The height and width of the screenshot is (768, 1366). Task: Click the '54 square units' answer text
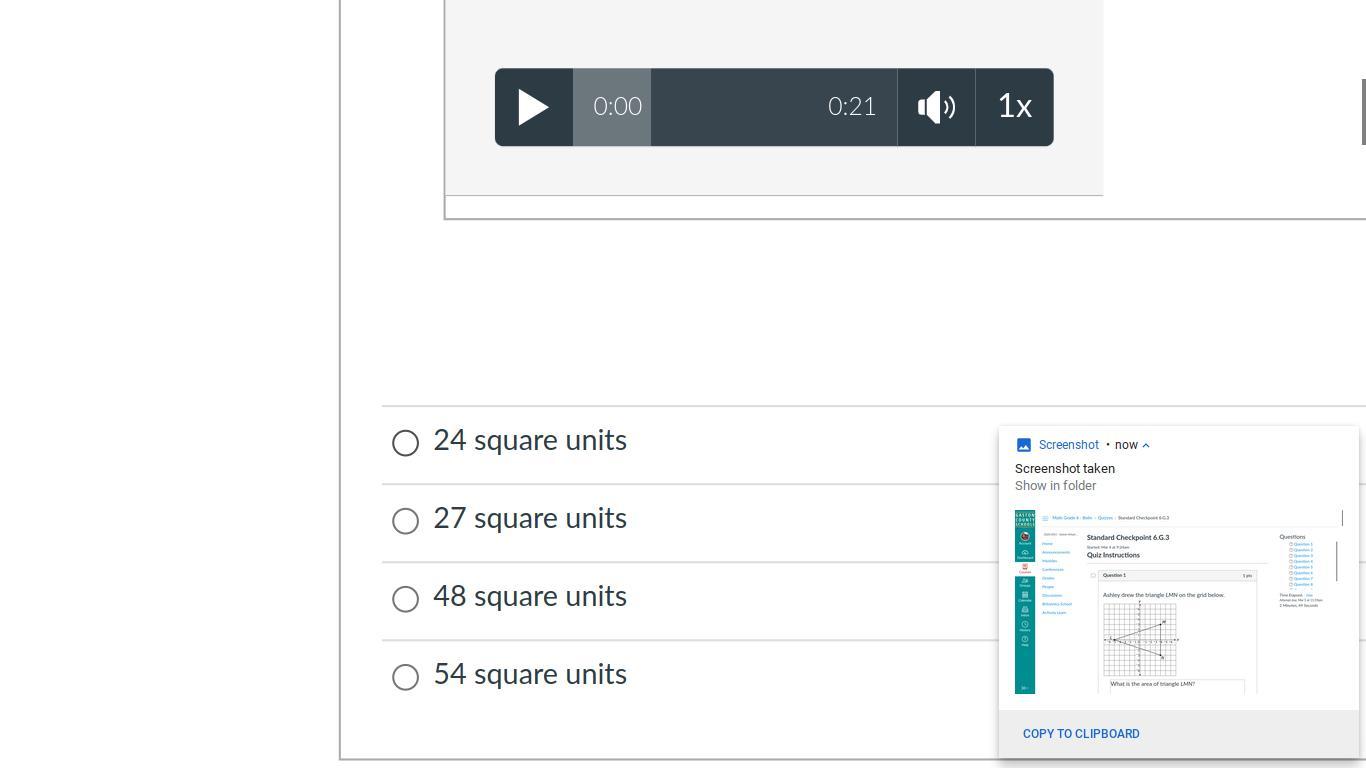(x=530, y=674)
